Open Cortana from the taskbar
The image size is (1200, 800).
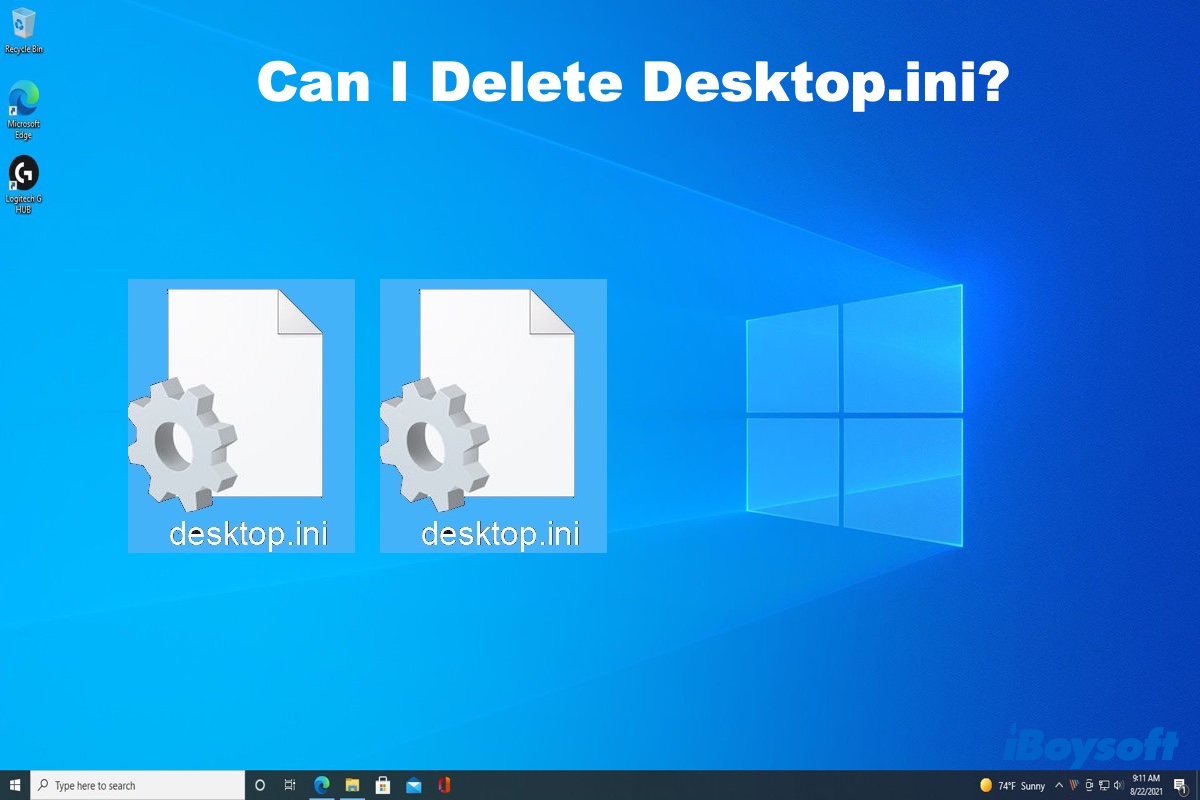click(x=260, y=785)
